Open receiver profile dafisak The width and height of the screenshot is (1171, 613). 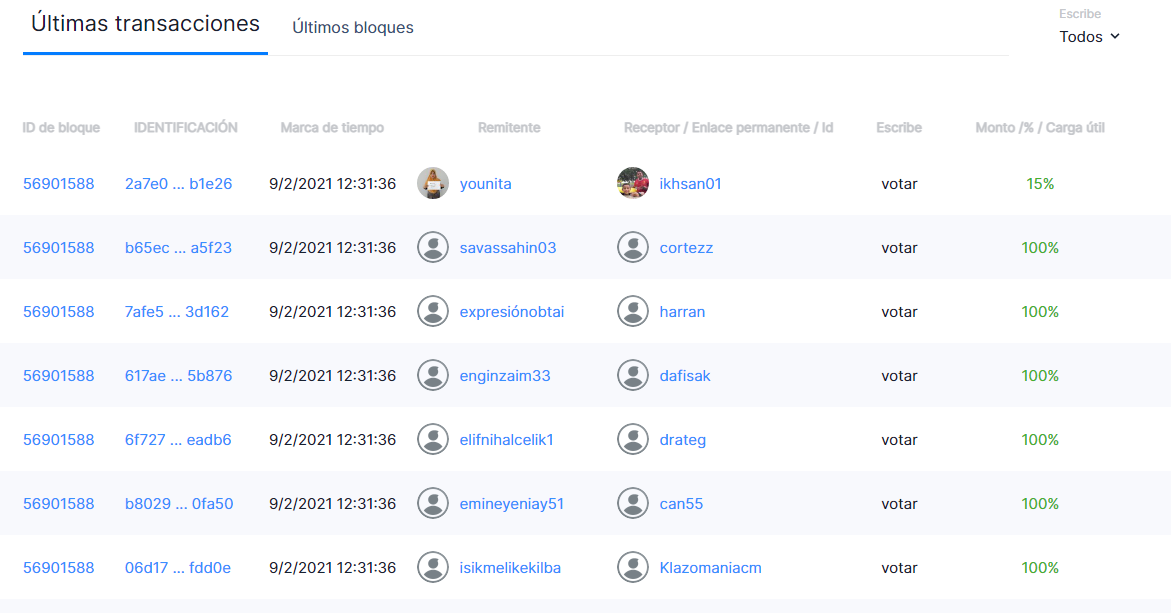pyautogui.click(x=685, y=376)
